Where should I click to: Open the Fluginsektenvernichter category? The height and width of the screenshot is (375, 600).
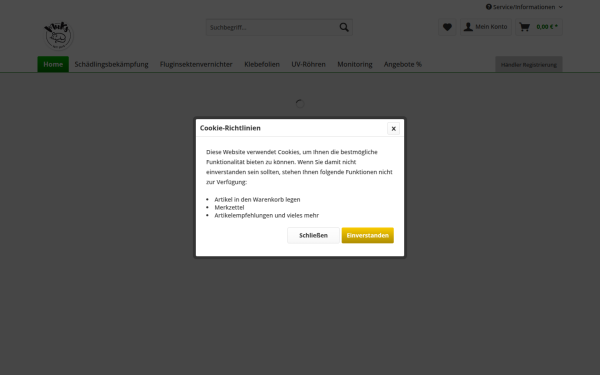196,64
